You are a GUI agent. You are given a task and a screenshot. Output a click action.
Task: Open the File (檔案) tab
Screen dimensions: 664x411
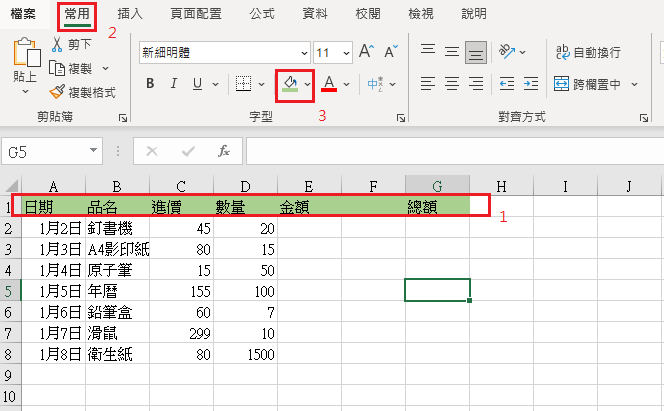(x=23, y=14)
